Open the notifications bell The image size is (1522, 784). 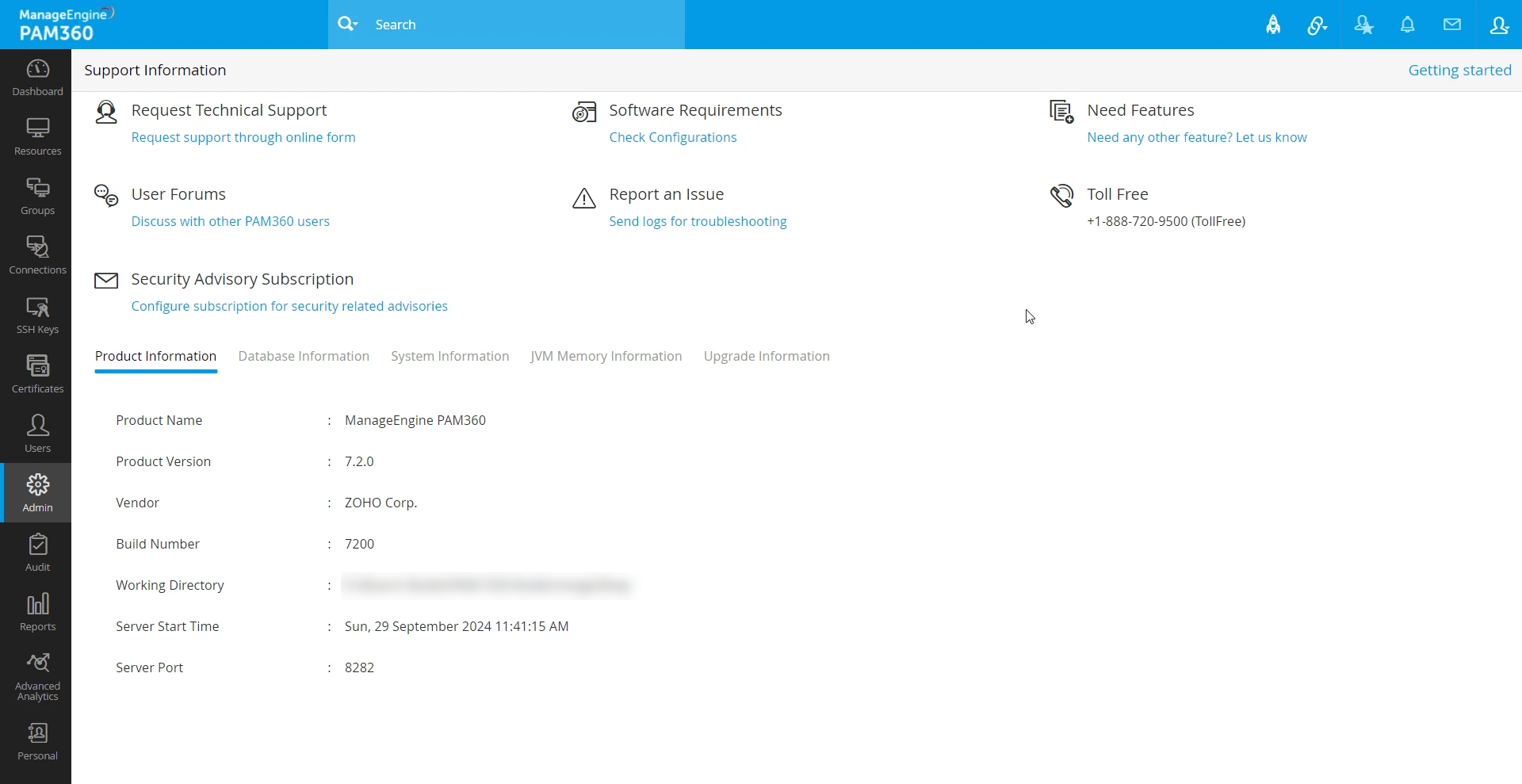[1408, 25]
